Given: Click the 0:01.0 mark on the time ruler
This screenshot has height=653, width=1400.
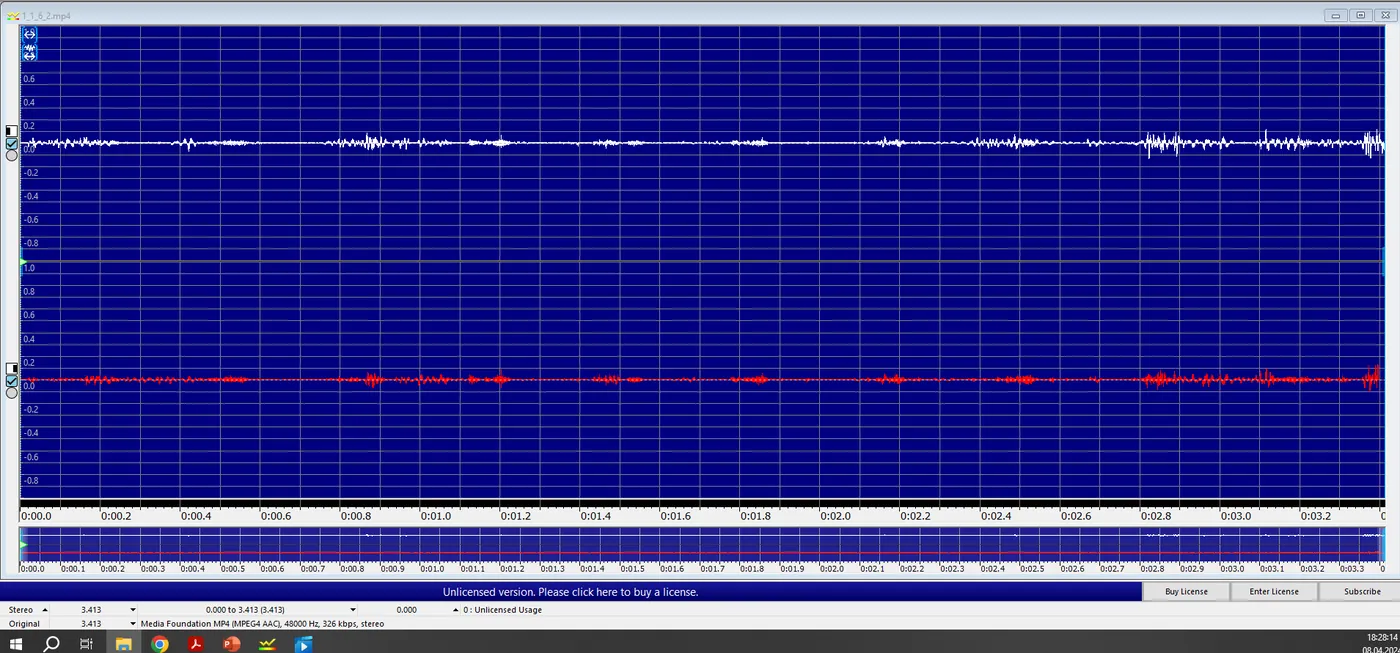Looking at the screenshot, I should tap(435, 516).
